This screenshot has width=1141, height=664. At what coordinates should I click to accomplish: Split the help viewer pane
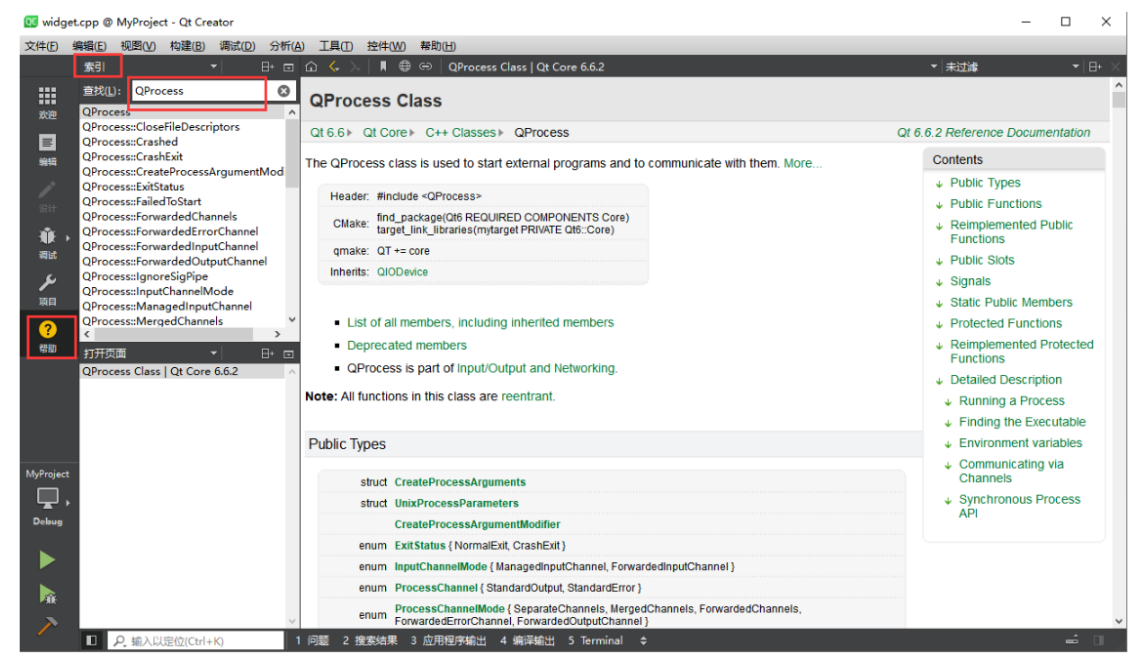pos(1095,67)
